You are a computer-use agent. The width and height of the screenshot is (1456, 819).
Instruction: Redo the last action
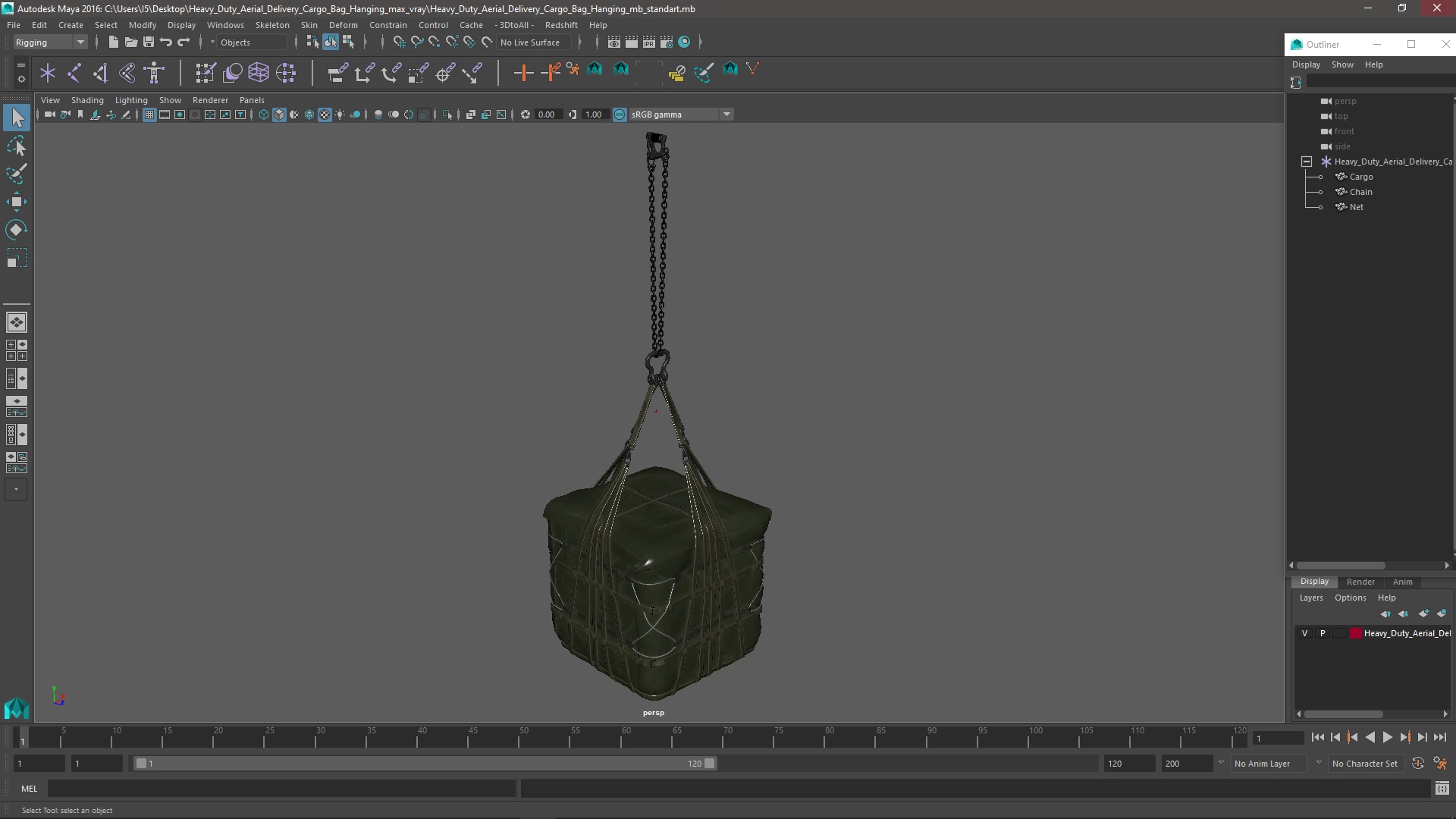point(184,42)
